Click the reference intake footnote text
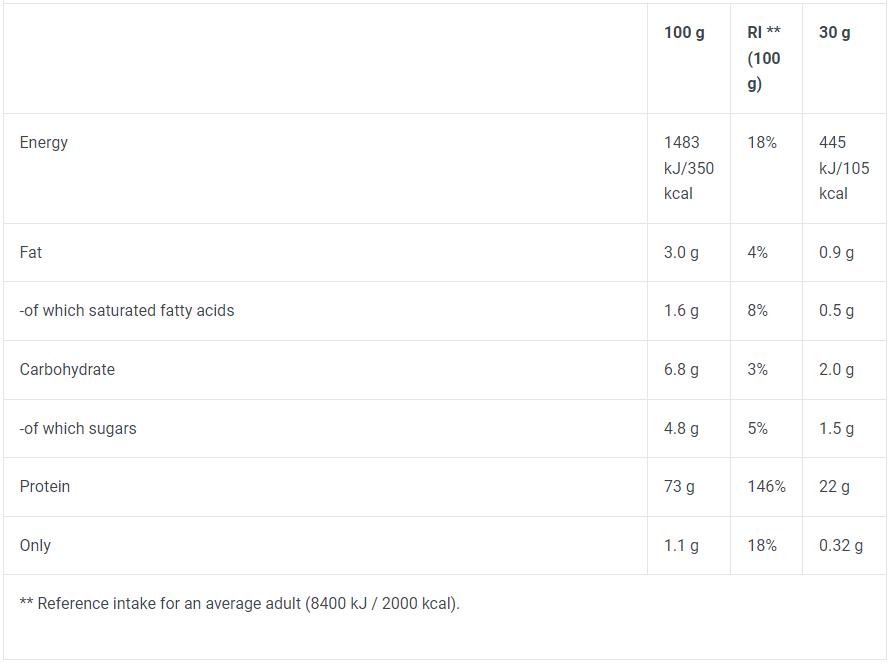The width and height of the screenshot is (894, 666). click(239, 604)
